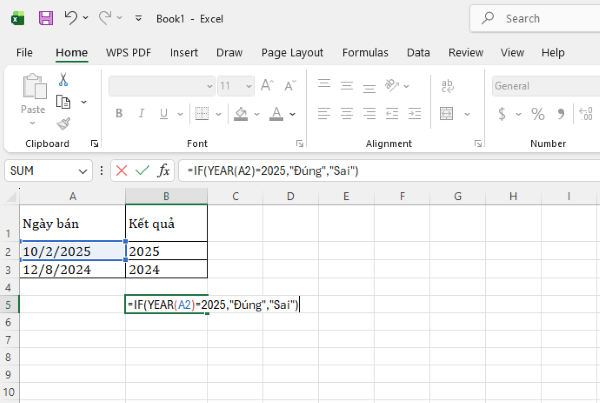This screenshot has height=403, width=600.
Task: Switch to the Formulas tab
Action: tap(365, 52)
